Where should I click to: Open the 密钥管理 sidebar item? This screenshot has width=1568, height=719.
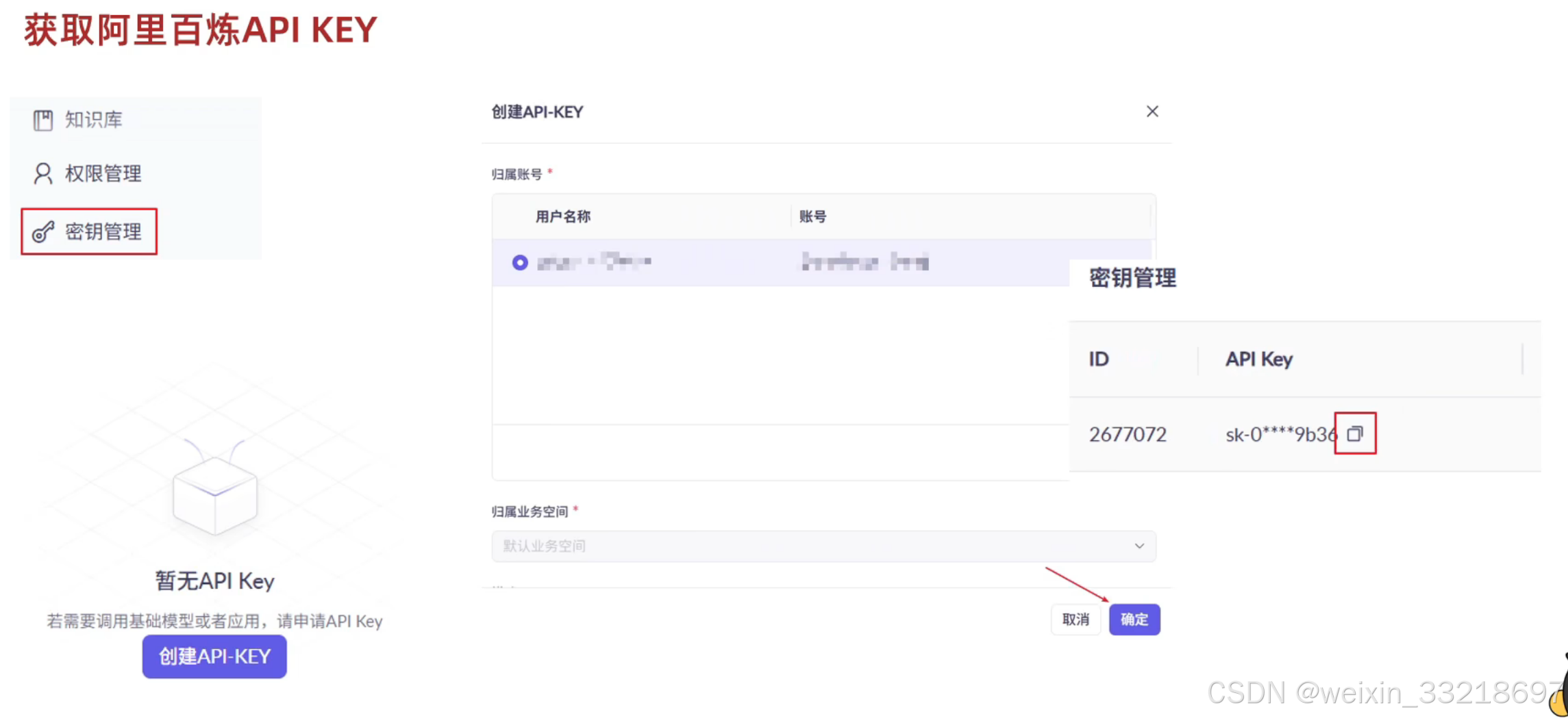tap(89, 231)
